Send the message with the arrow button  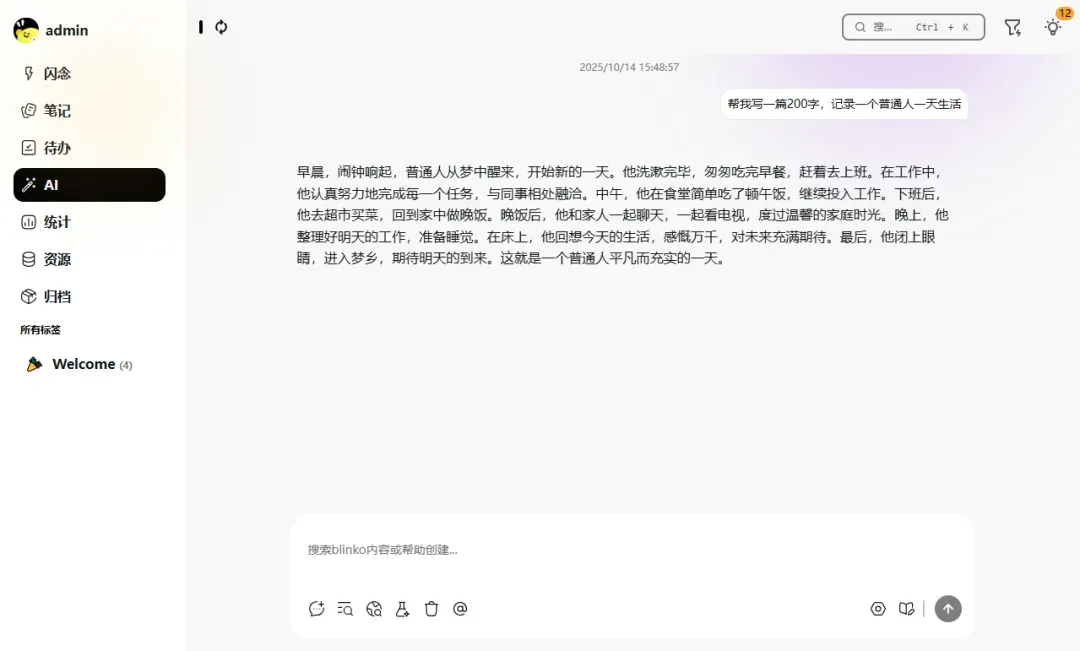pyautogui.click(x=948, y=608)
